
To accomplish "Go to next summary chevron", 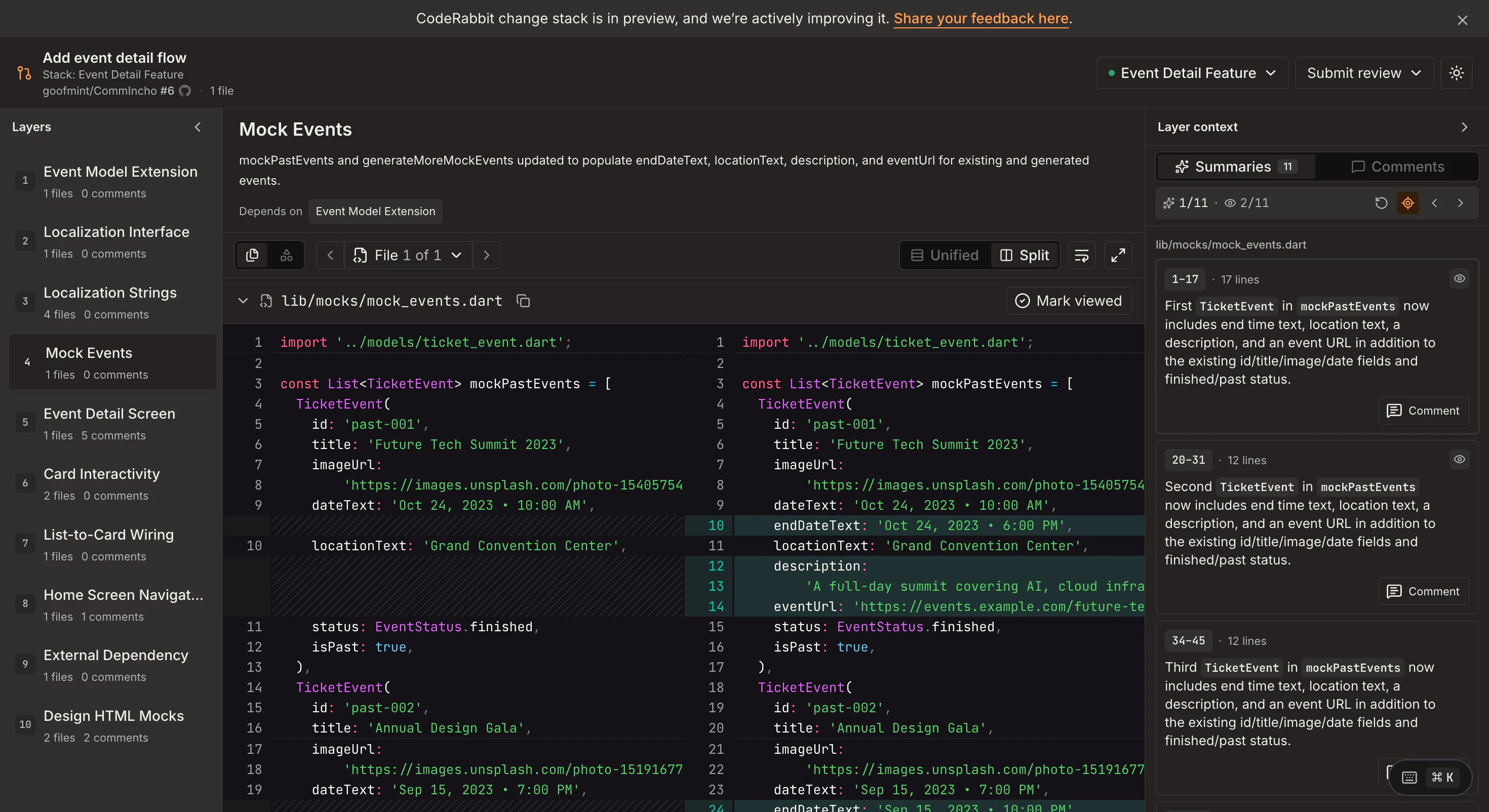I will click(1461, 203).
